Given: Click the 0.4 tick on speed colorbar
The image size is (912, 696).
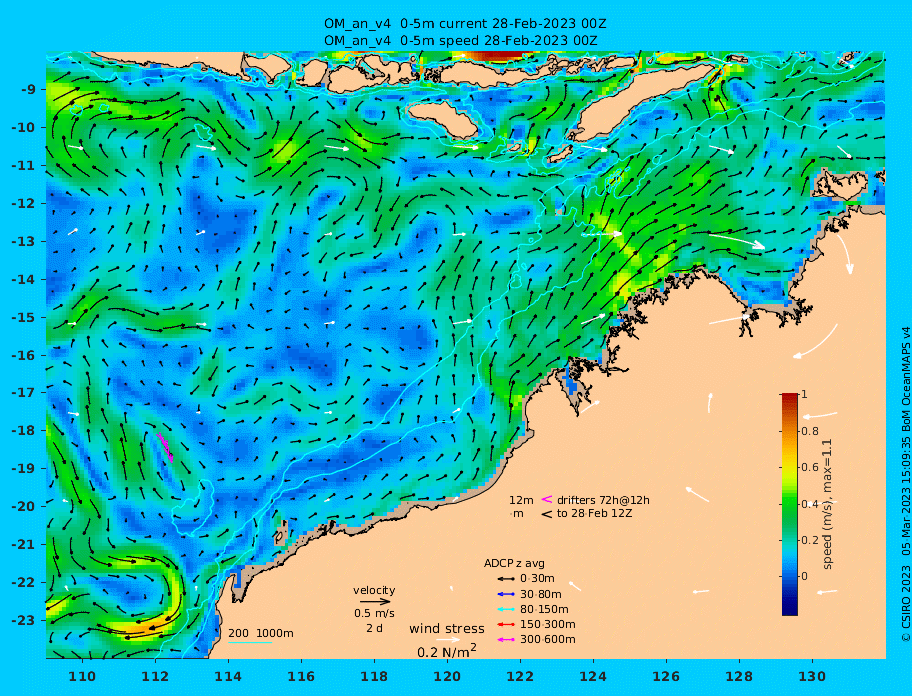Looking at the screenshot, I should pyautogui.click(x=811, y=504).
